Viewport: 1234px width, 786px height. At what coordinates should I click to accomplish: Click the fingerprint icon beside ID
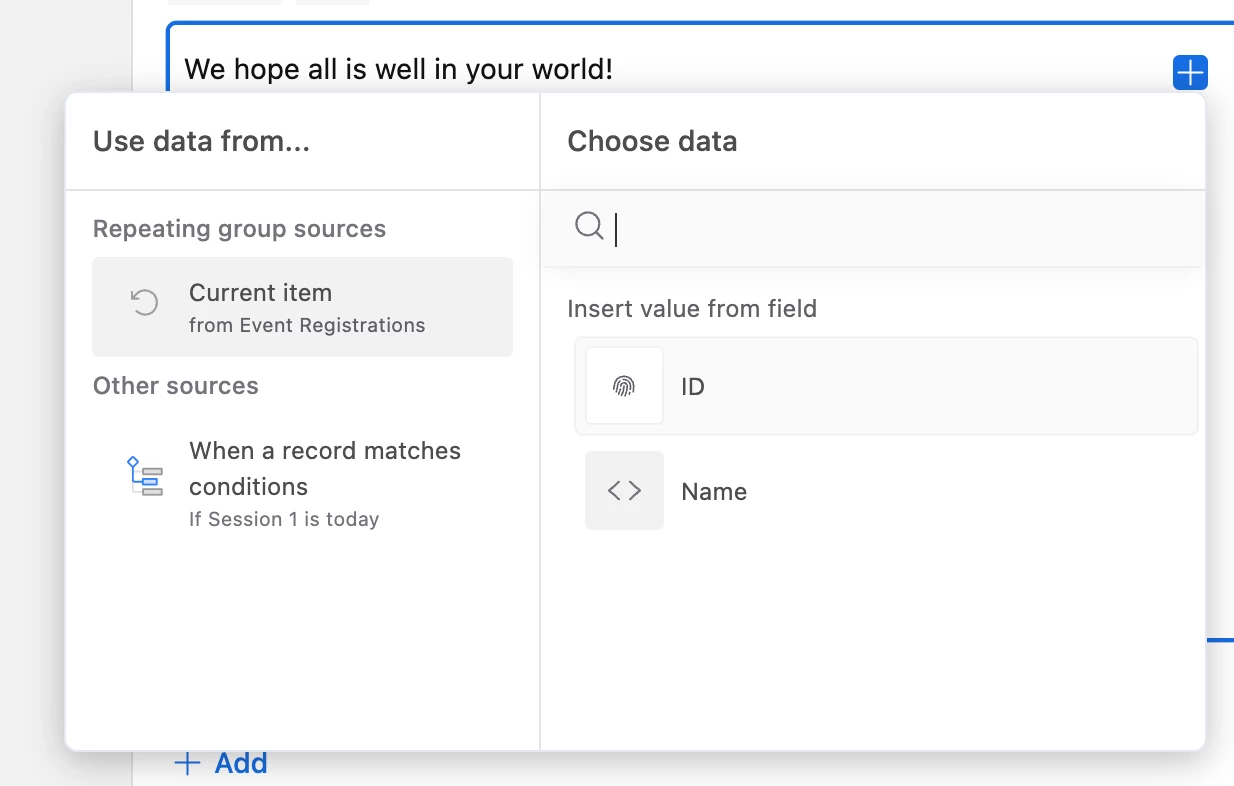[624, 386]
